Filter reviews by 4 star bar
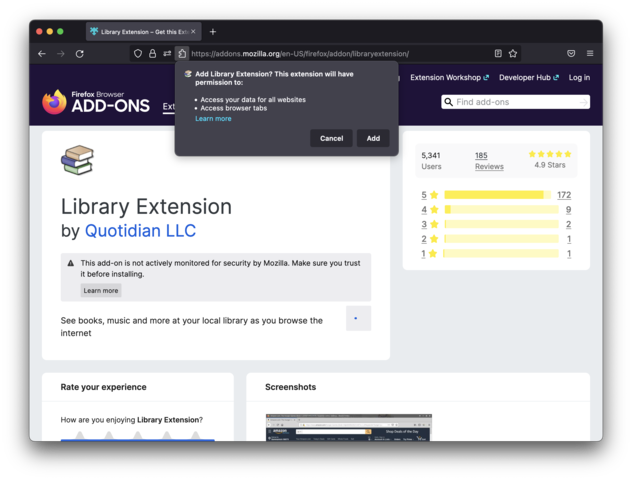This screenshot has width=632, height=480. point(501,210)
